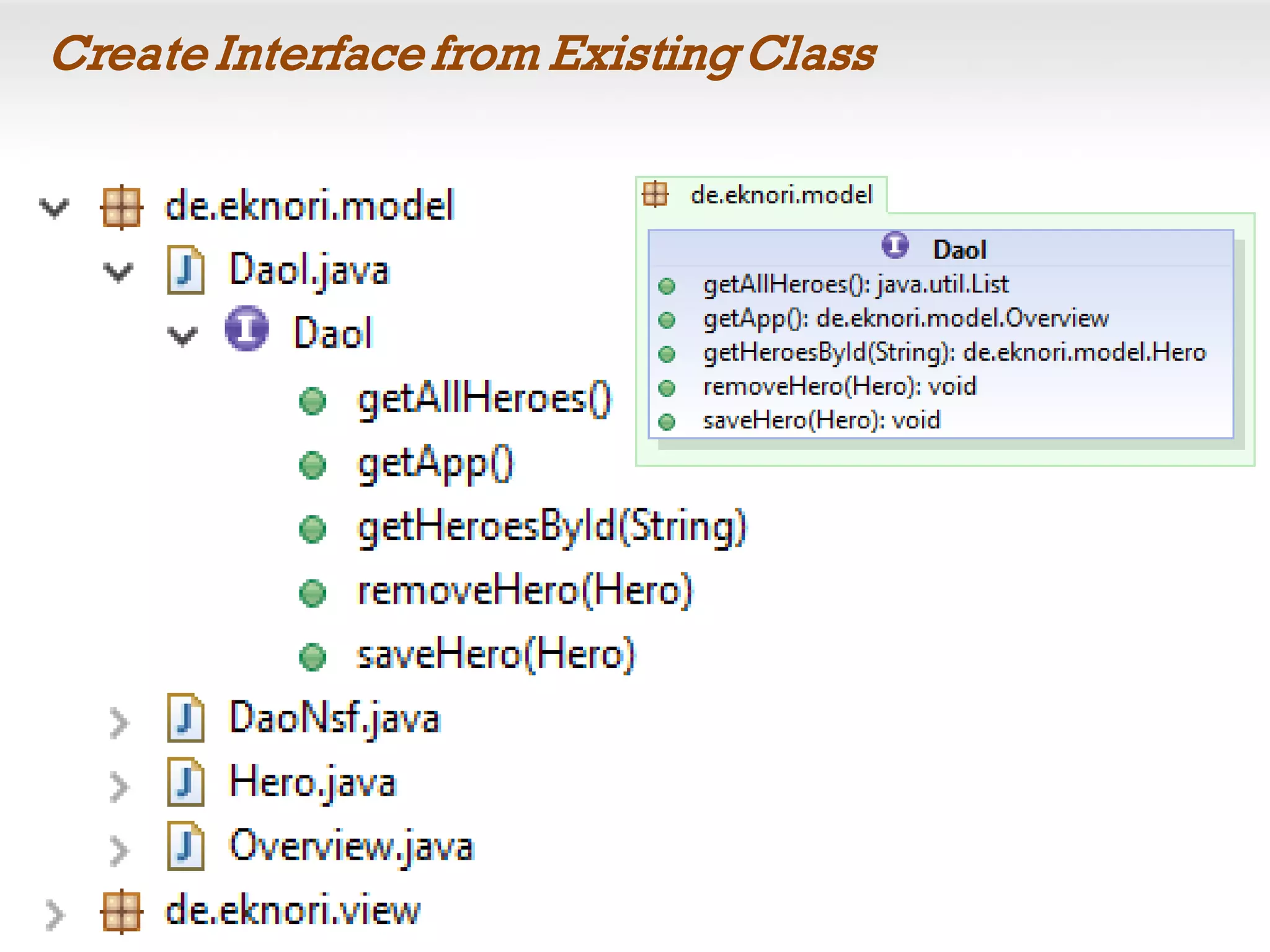Viewport: 1270px width, 952px height.
Task: Expand the de.eknori.view package
Action: (x=54, y=915)
